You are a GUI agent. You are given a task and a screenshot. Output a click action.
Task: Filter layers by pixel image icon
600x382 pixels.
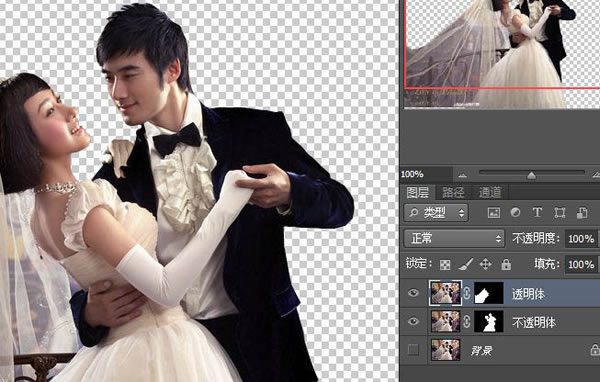(494, 213)
